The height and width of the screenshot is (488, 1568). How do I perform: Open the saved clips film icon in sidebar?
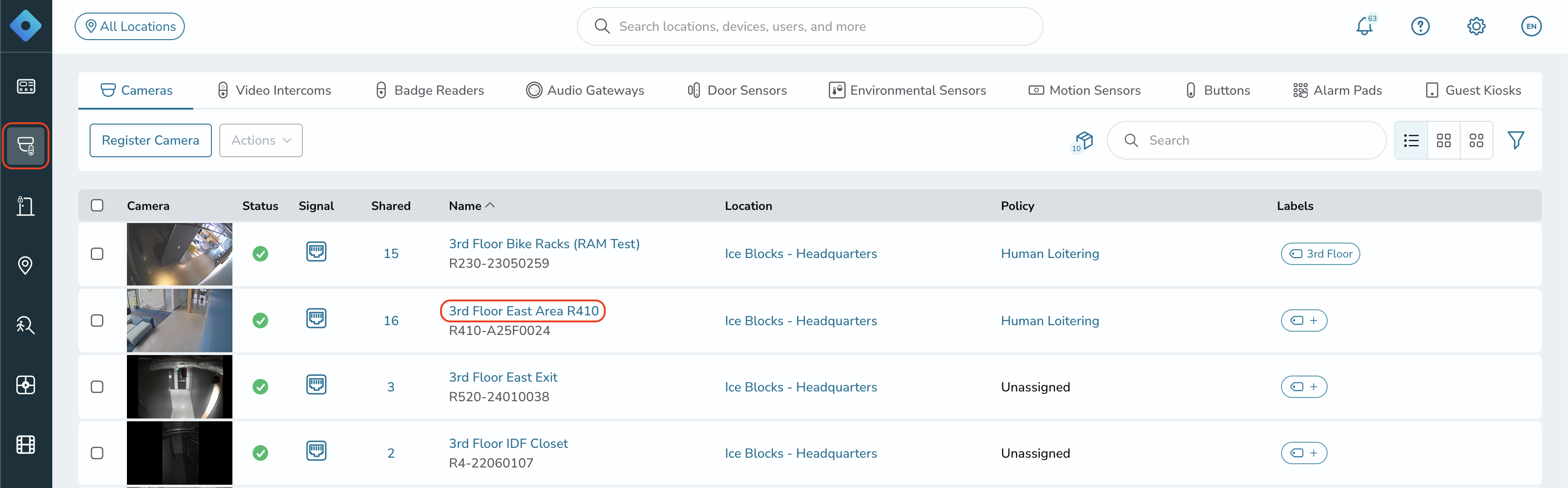tap(26, 445)
